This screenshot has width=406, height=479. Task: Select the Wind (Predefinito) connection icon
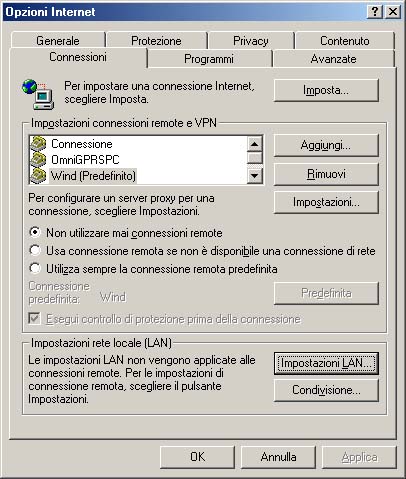click(38, 176)
